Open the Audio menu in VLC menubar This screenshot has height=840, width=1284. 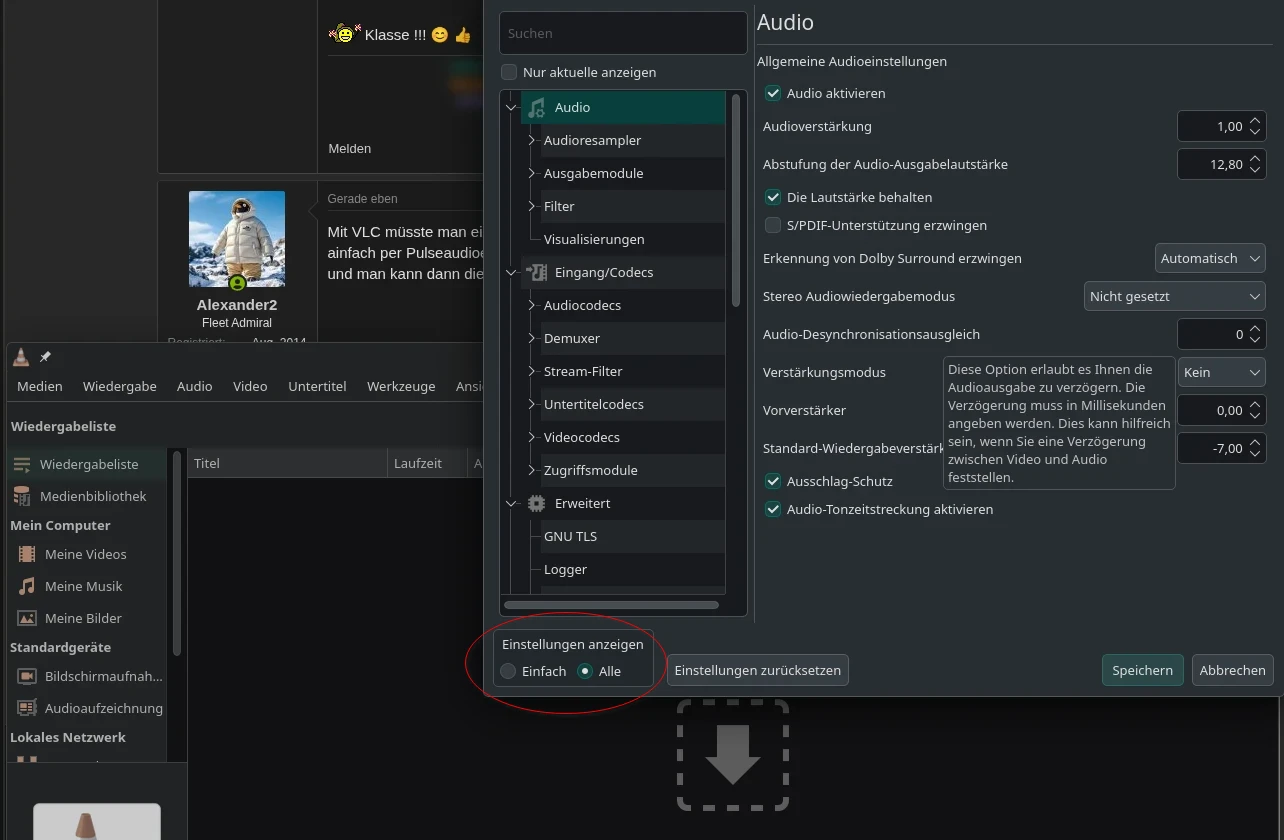[195, 386]
